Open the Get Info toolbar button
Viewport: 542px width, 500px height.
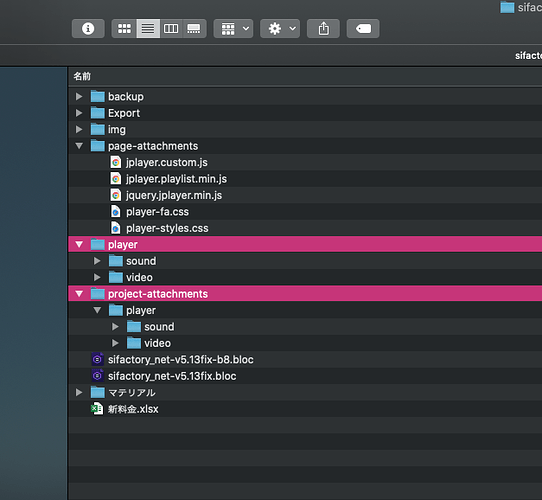click(88, 28)
